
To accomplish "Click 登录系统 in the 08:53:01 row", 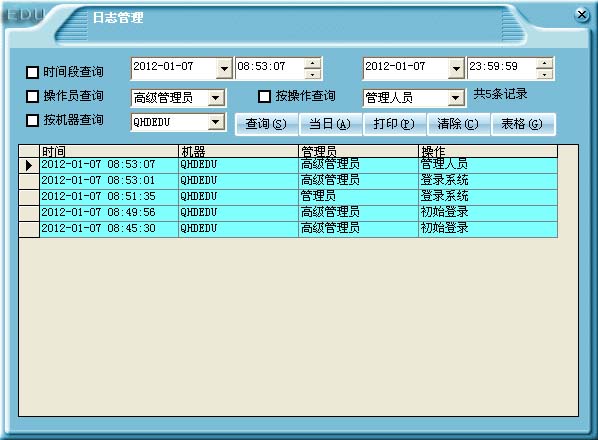I will pyautogui.click(x=444, y=180).
